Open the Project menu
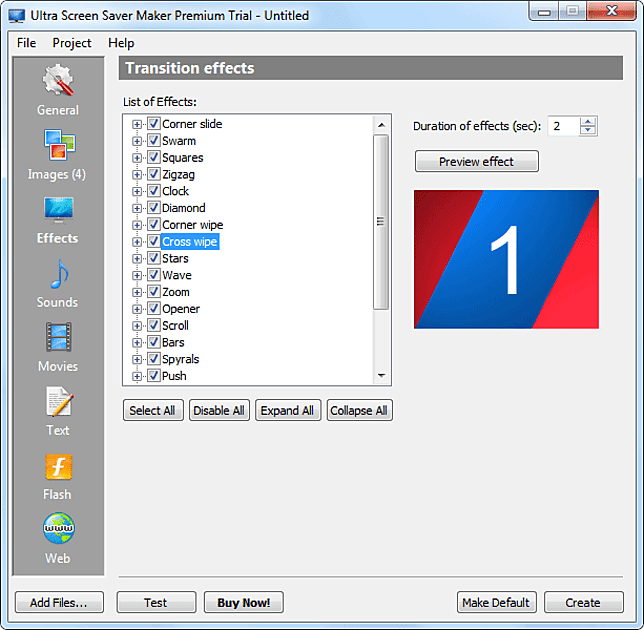This screenshot has width=644, height=630. coord(72,43)
